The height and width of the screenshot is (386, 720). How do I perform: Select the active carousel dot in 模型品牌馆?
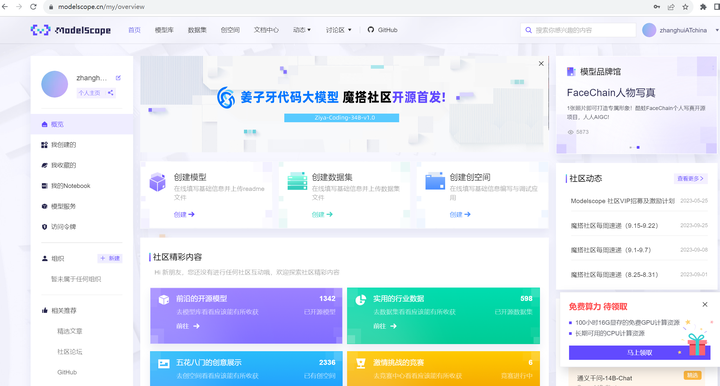[x=638, y=147]
